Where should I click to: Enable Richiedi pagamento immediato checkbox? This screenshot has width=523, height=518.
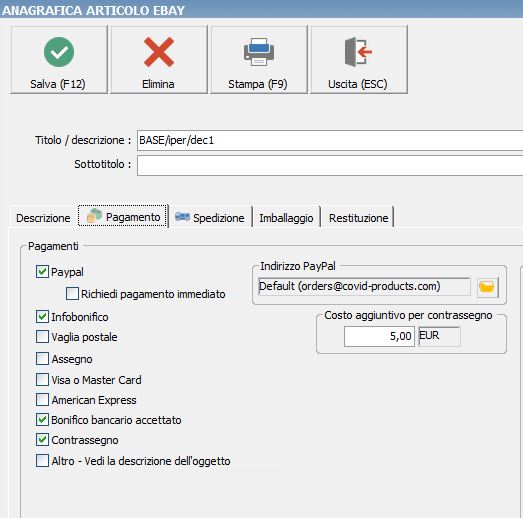(72, 294)
